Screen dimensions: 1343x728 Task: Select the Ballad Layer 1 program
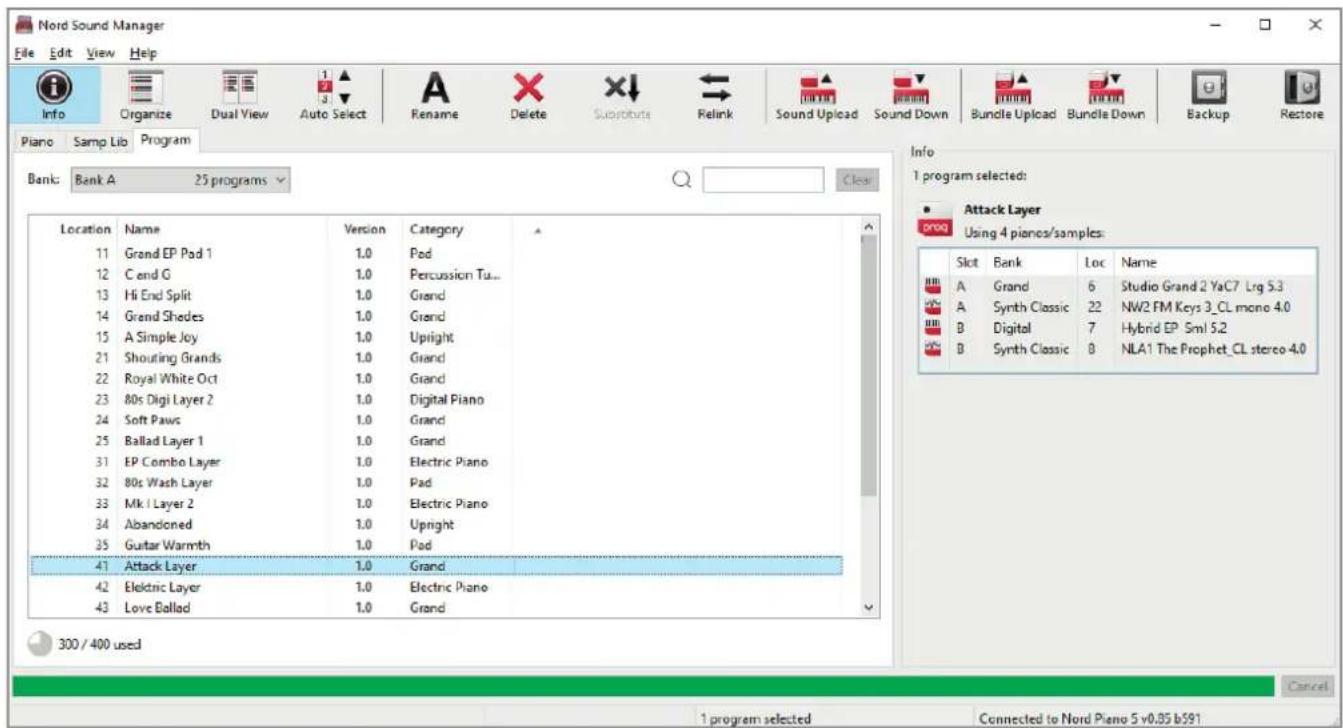(x=437, y=440)
